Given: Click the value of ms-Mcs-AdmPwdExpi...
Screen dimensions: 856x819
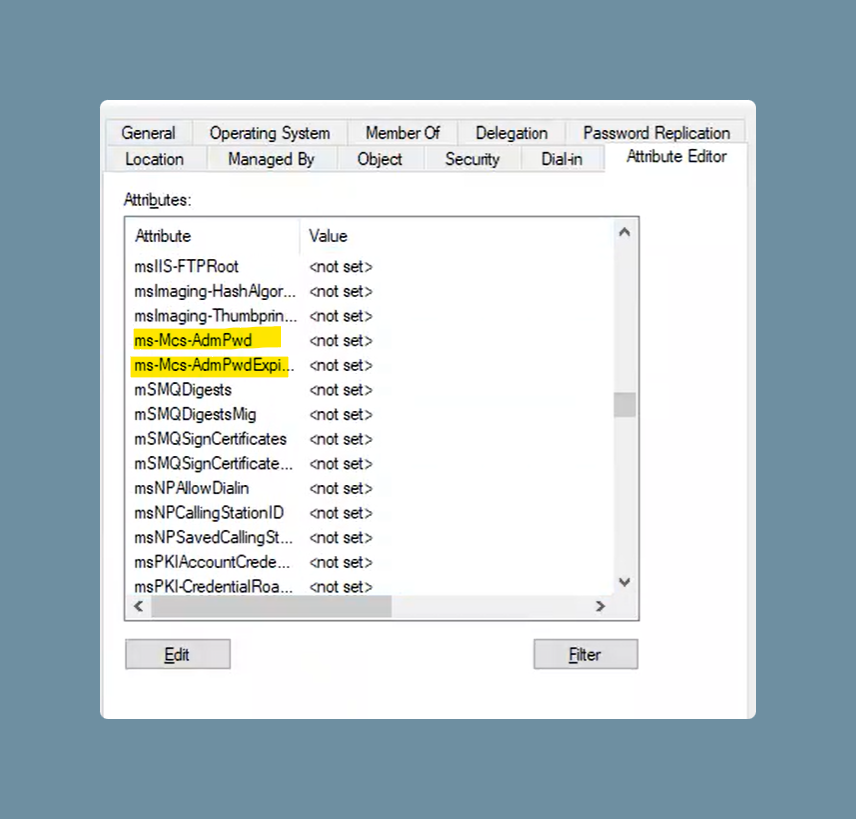Looking at the screenshot, I should coord(341,365).
